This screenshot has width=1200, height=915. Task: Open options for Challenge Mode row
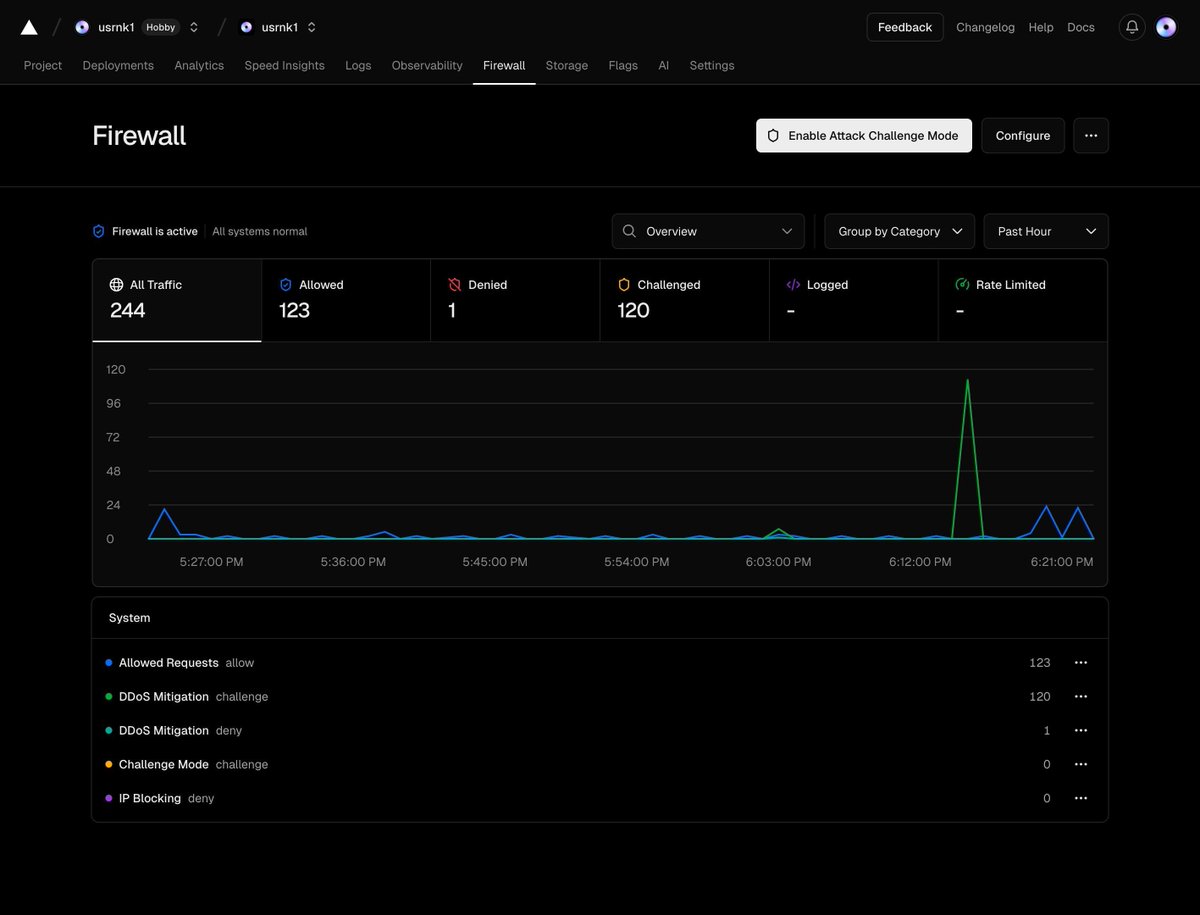(1081, 765)
